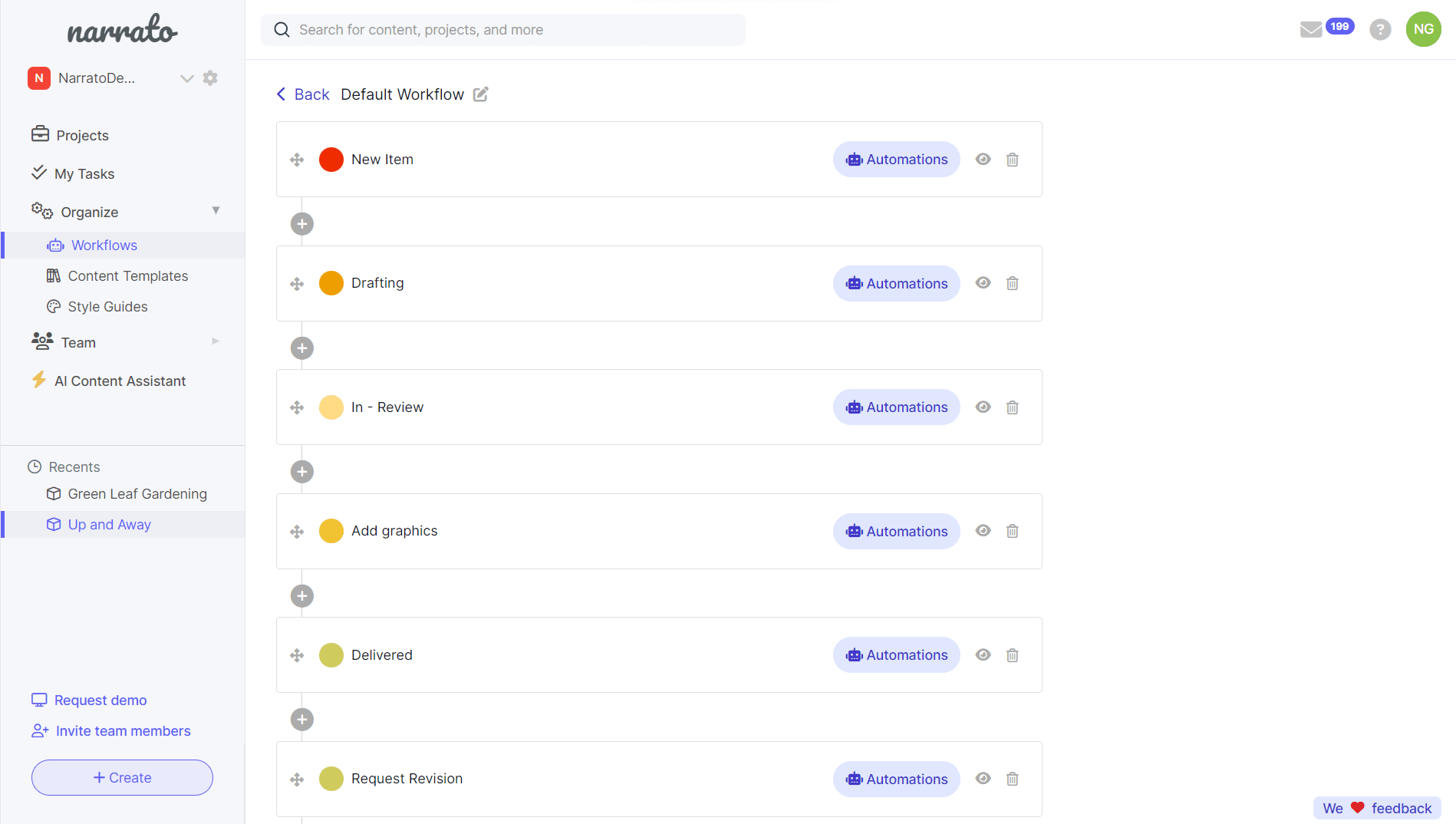Open Request demo link
1456x824 pixels.
point(89,700)
